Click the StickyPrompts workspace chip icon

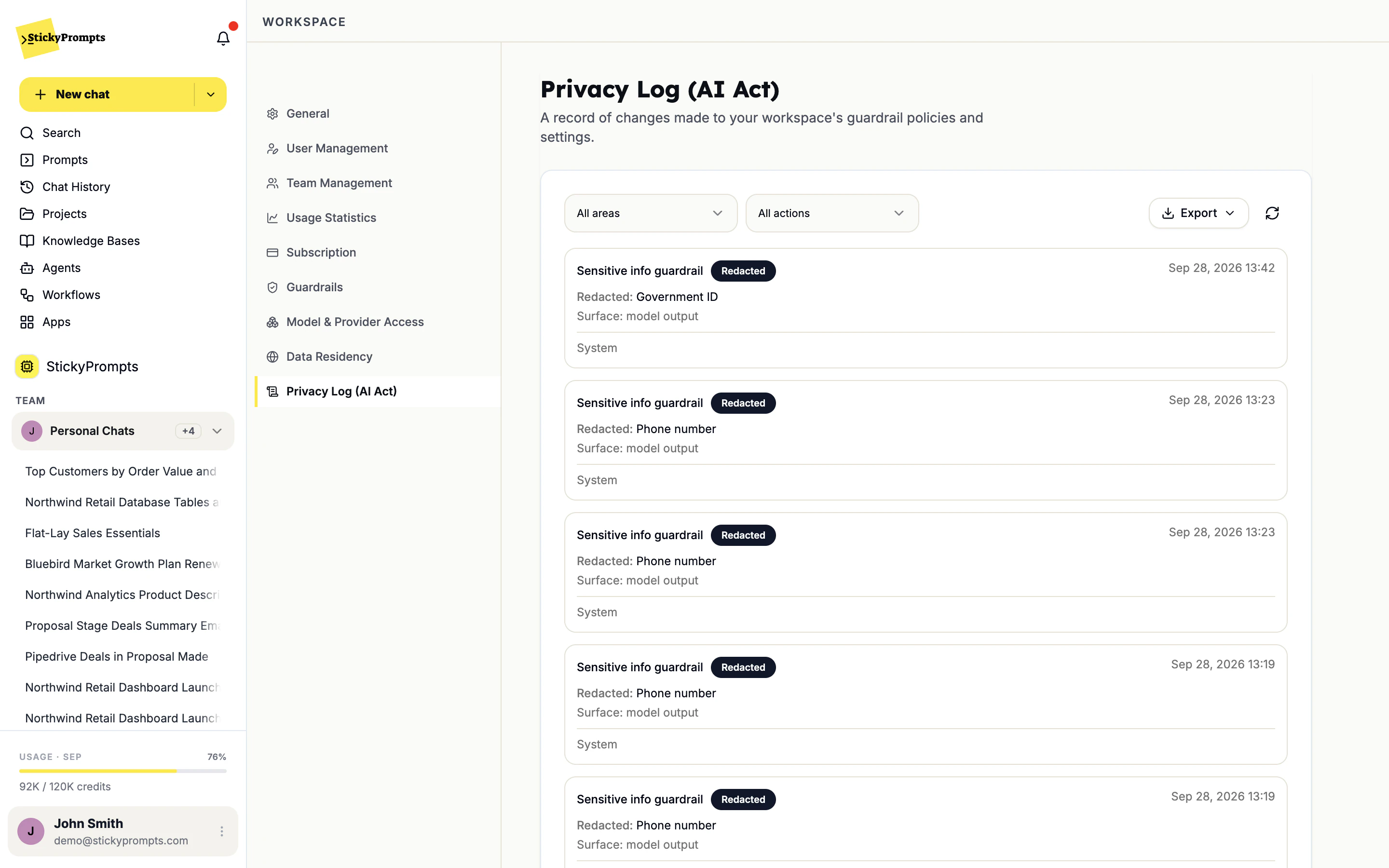tap(27, 366)
